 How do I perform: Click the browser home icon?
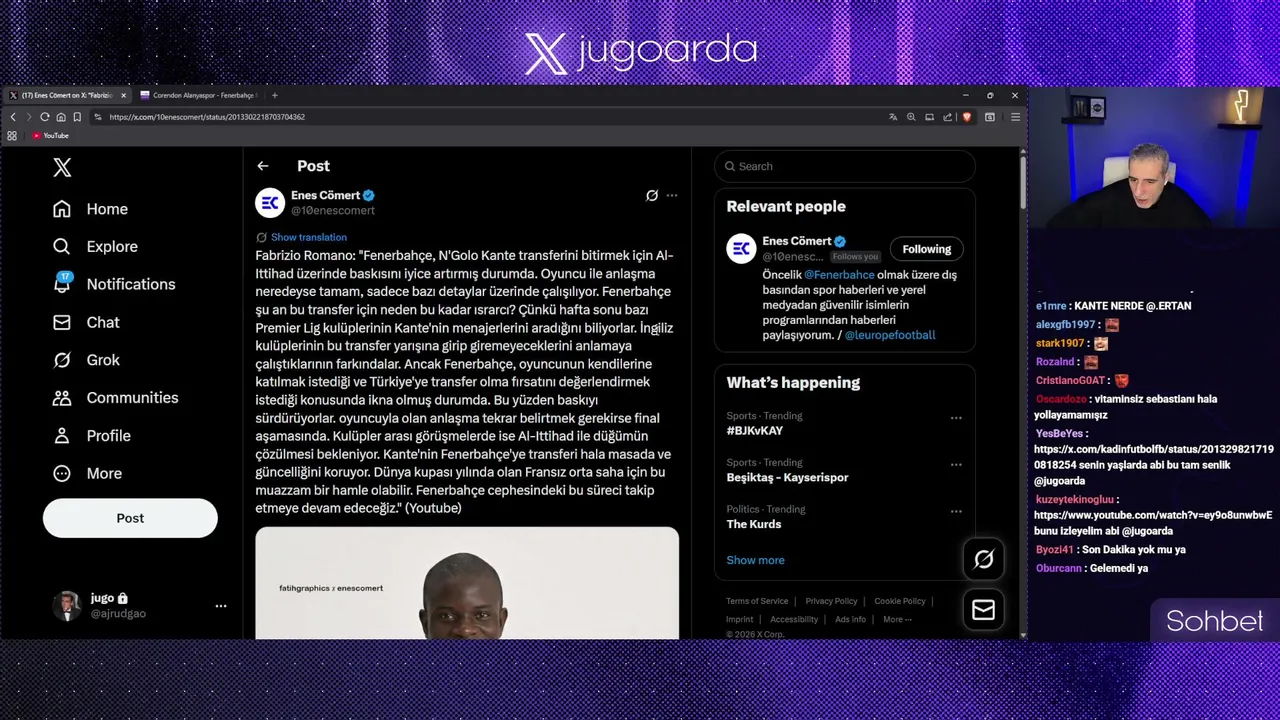point(60,117)
